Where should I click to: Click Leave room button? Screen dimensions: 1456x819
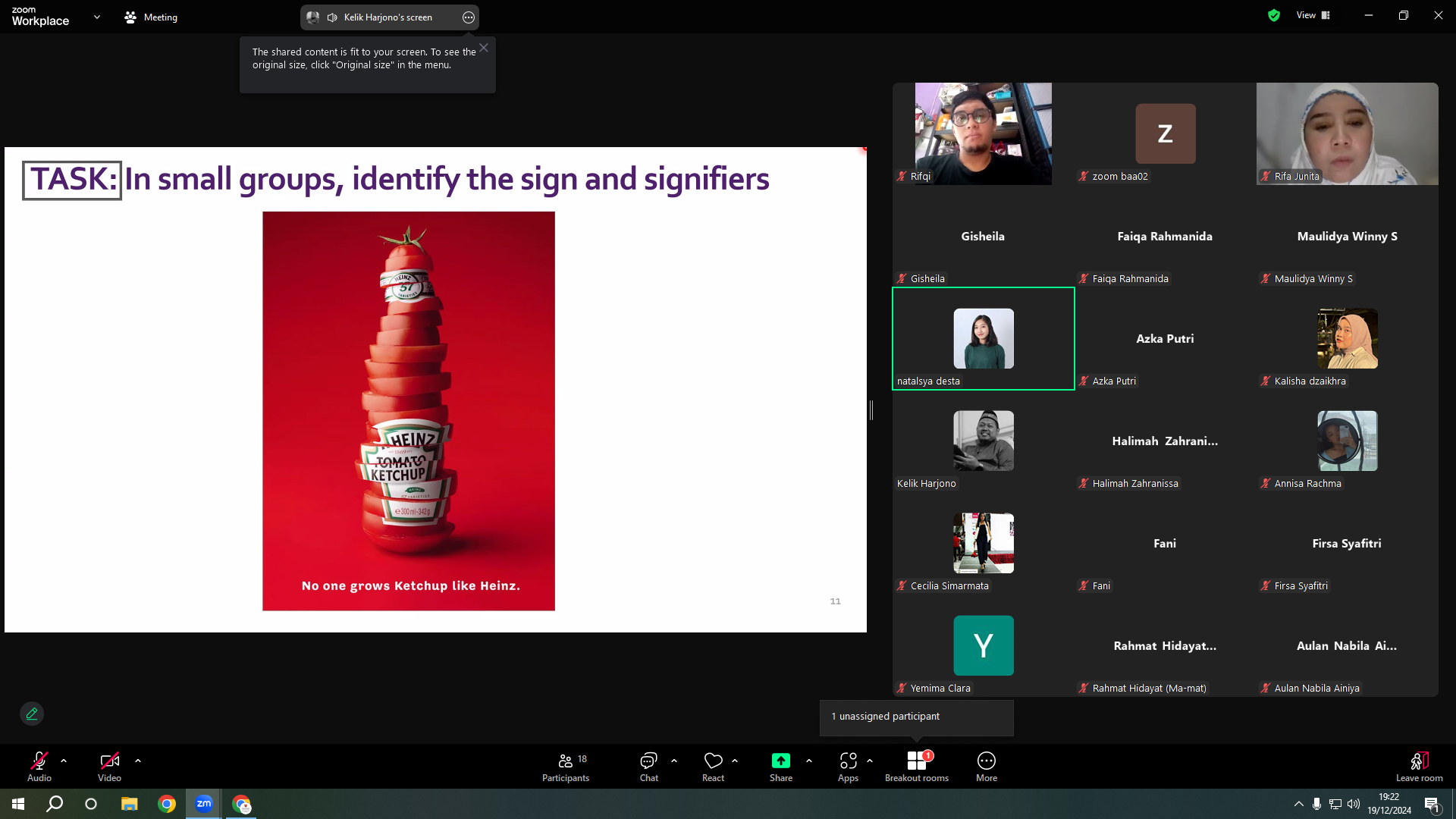pyautogui.click(x=1420, y=766)
